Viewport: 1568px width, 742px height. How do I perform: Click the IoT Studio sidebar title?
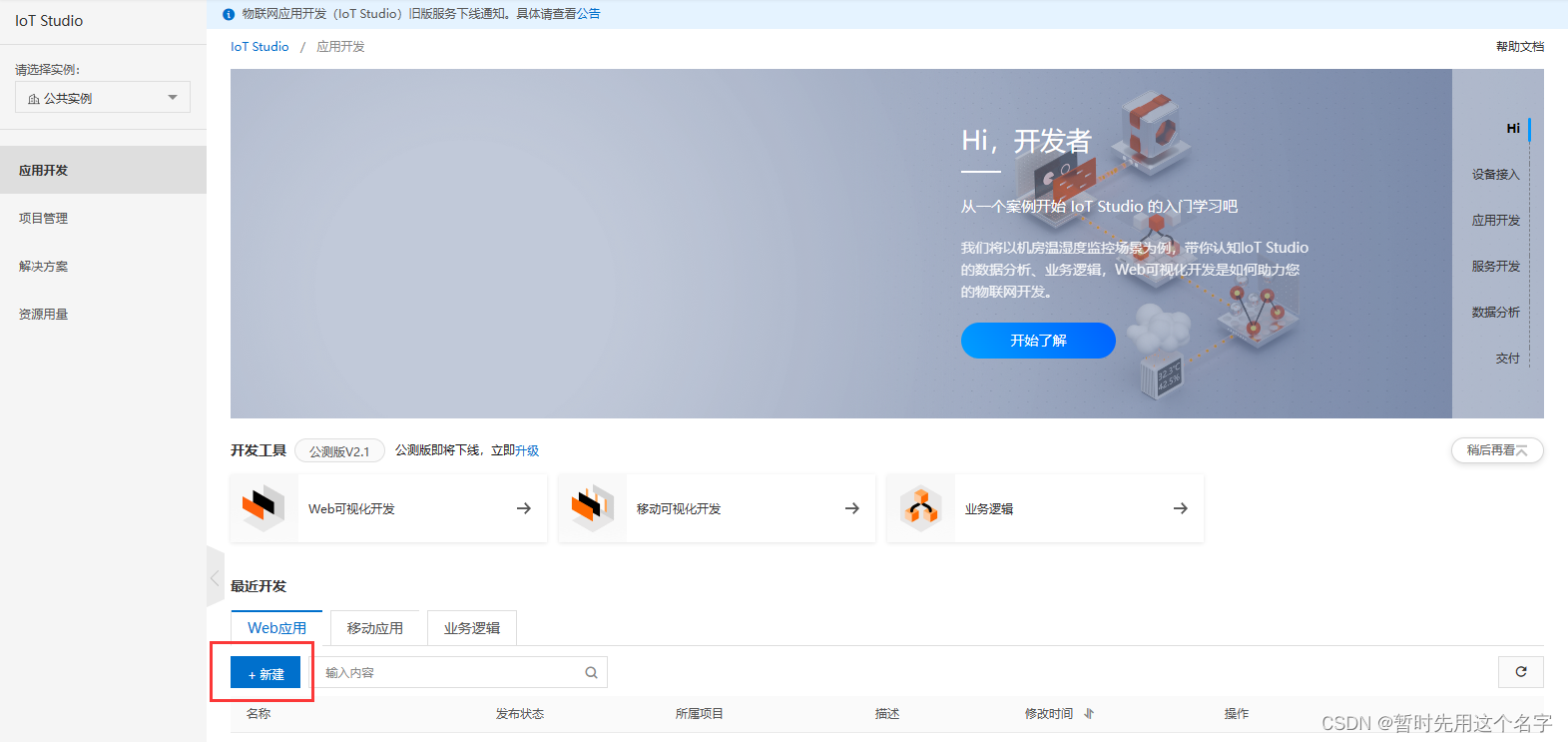49,21
